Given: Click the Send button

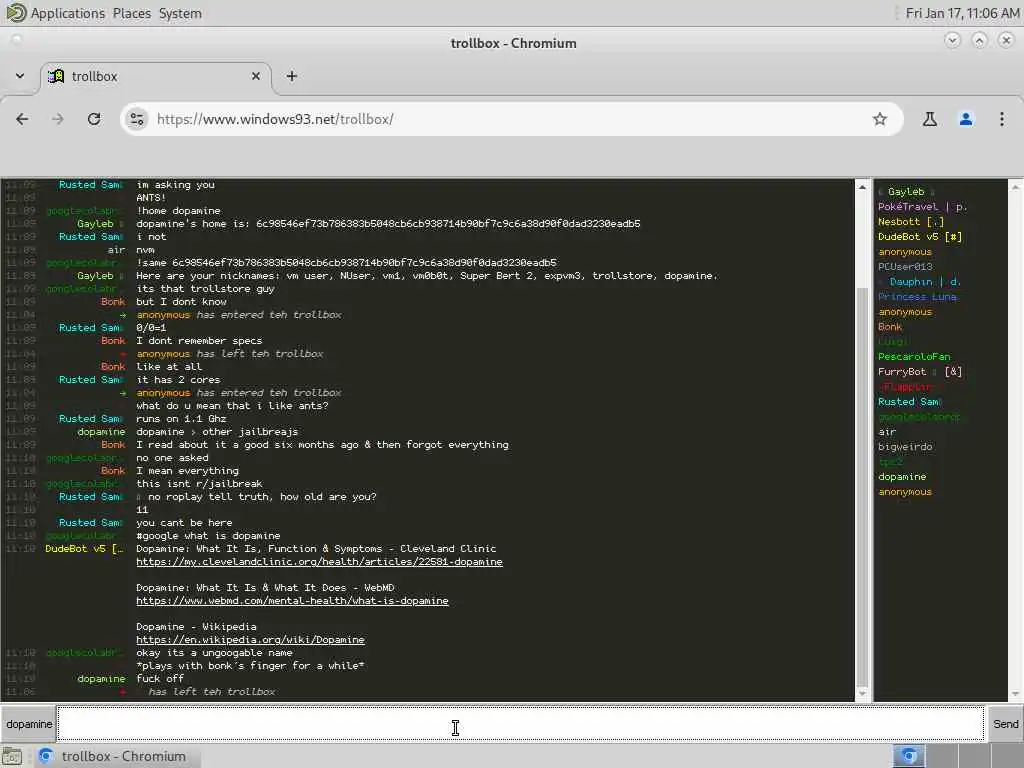Looking at the screenshot, I should click(x=1005, y=724).
